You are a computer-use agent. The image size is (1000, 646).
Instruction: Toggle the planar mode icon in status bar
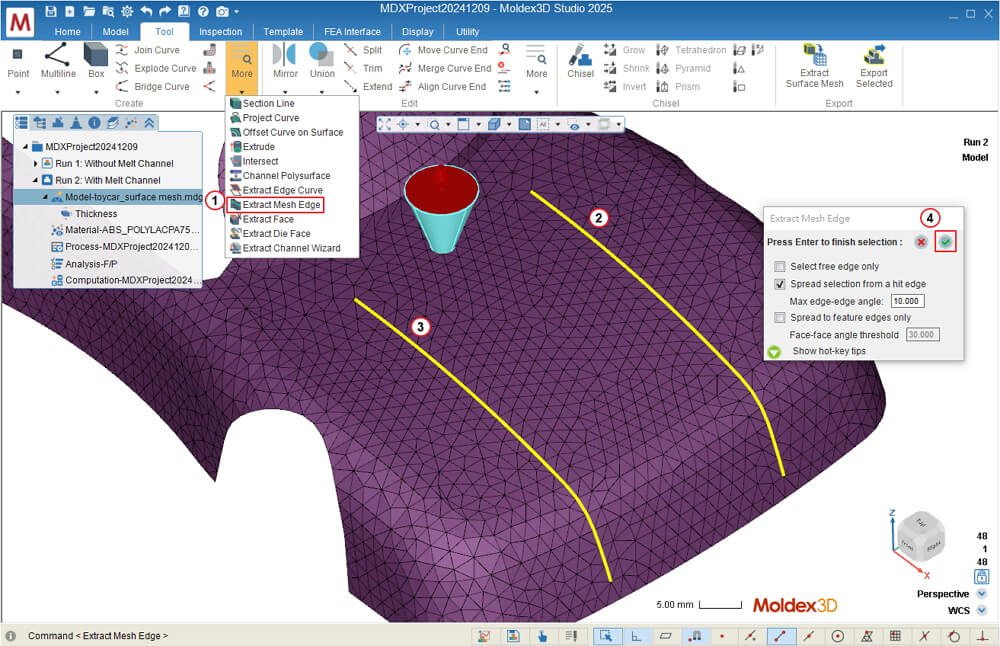[x=666, y=636]
